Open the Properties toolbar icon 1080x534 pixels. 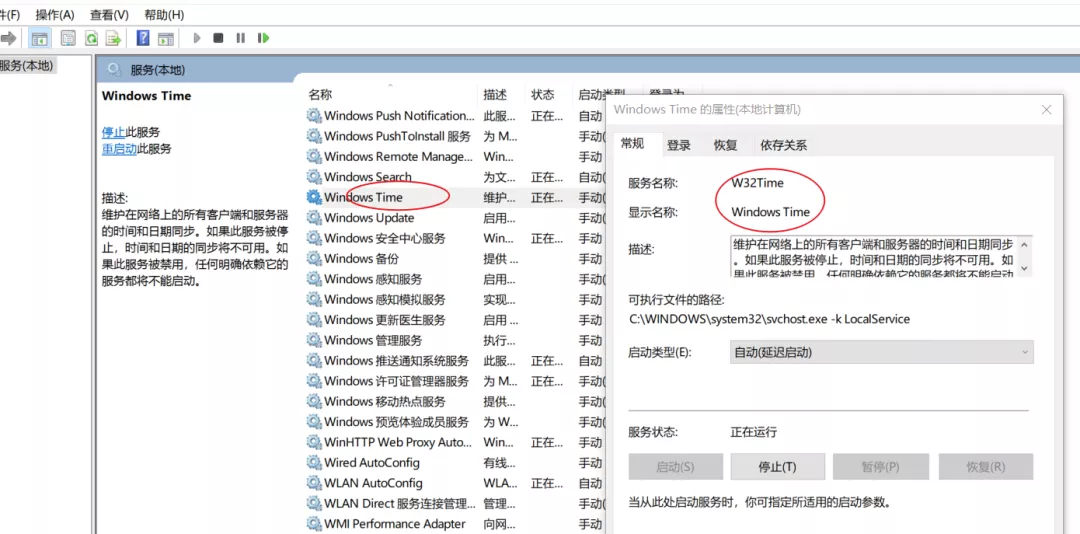pos(68,38)
